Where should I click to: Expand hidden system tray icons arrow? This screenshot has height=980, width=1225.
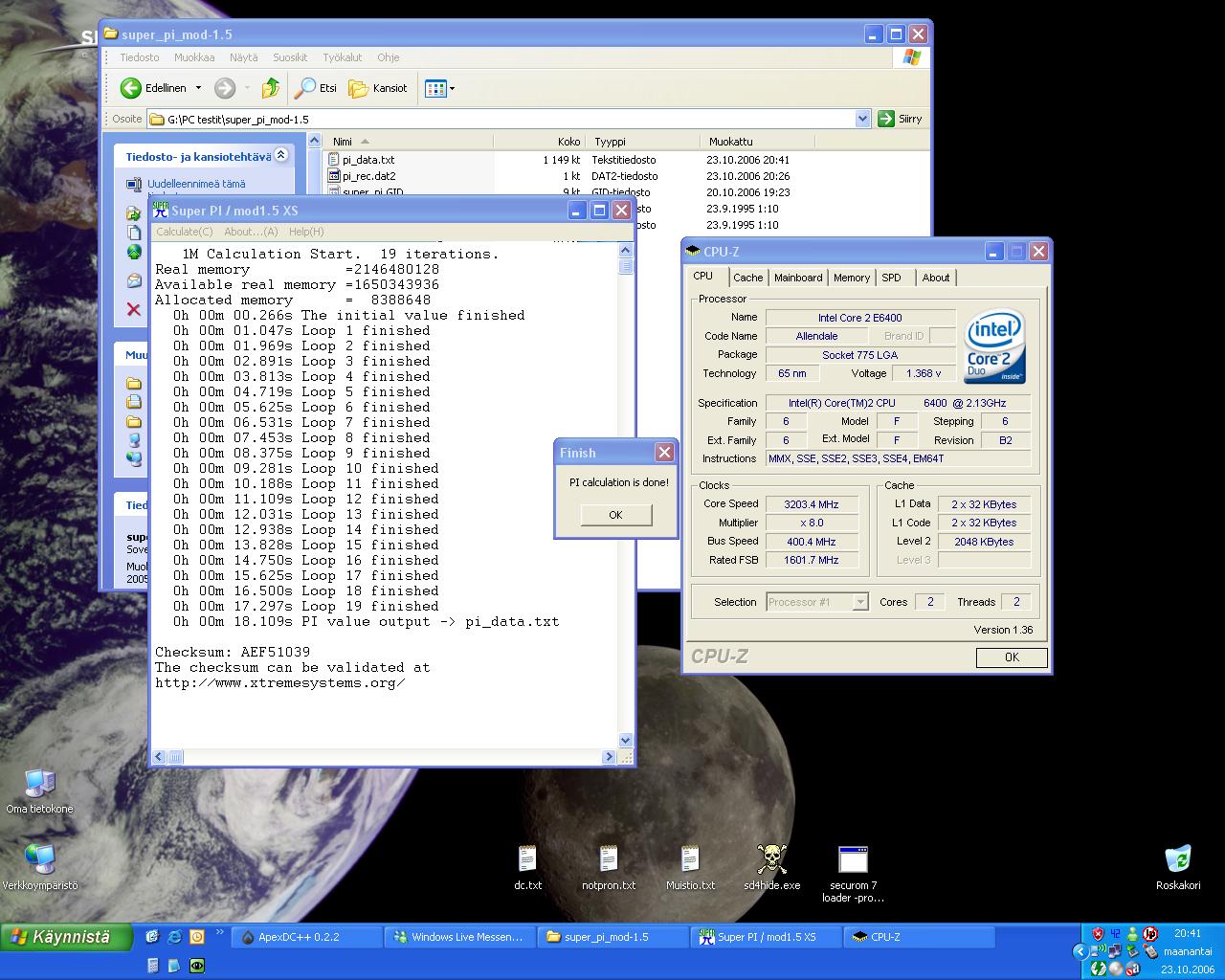tap(1080, 951)
